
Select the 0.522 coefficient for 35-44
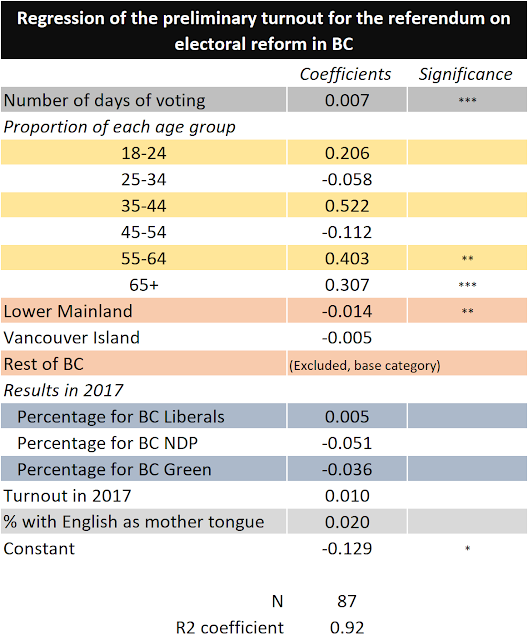coord(347,205)
